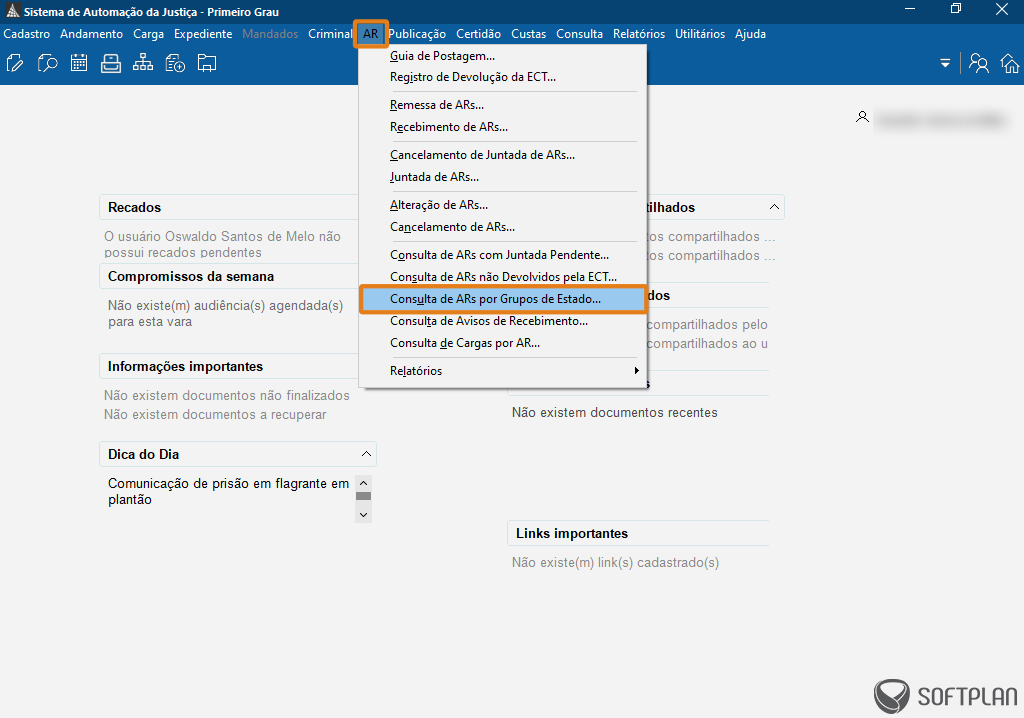The image size is (1024, 718).
Task: Open the Criminal menu
Action: tap(330, 34)
